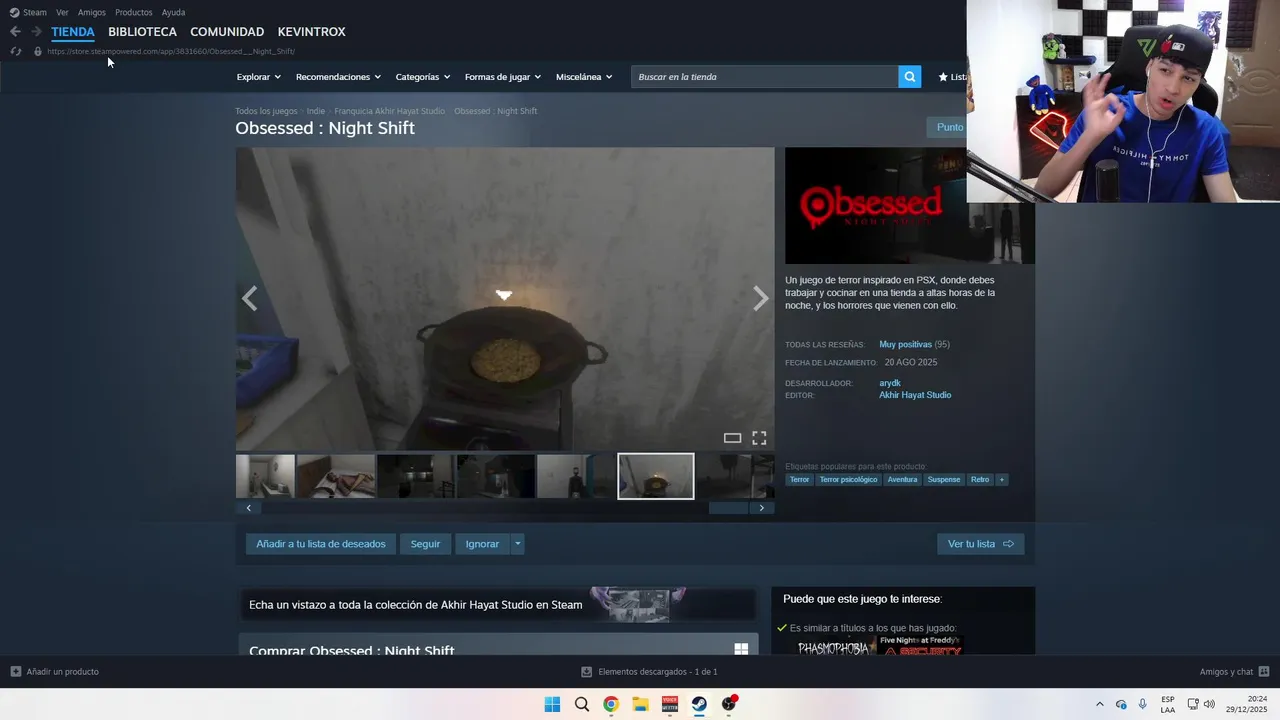Expand the Formas de jugar dropdown
This screenshot has height=720, width=1280.
(x=502, y=77)
